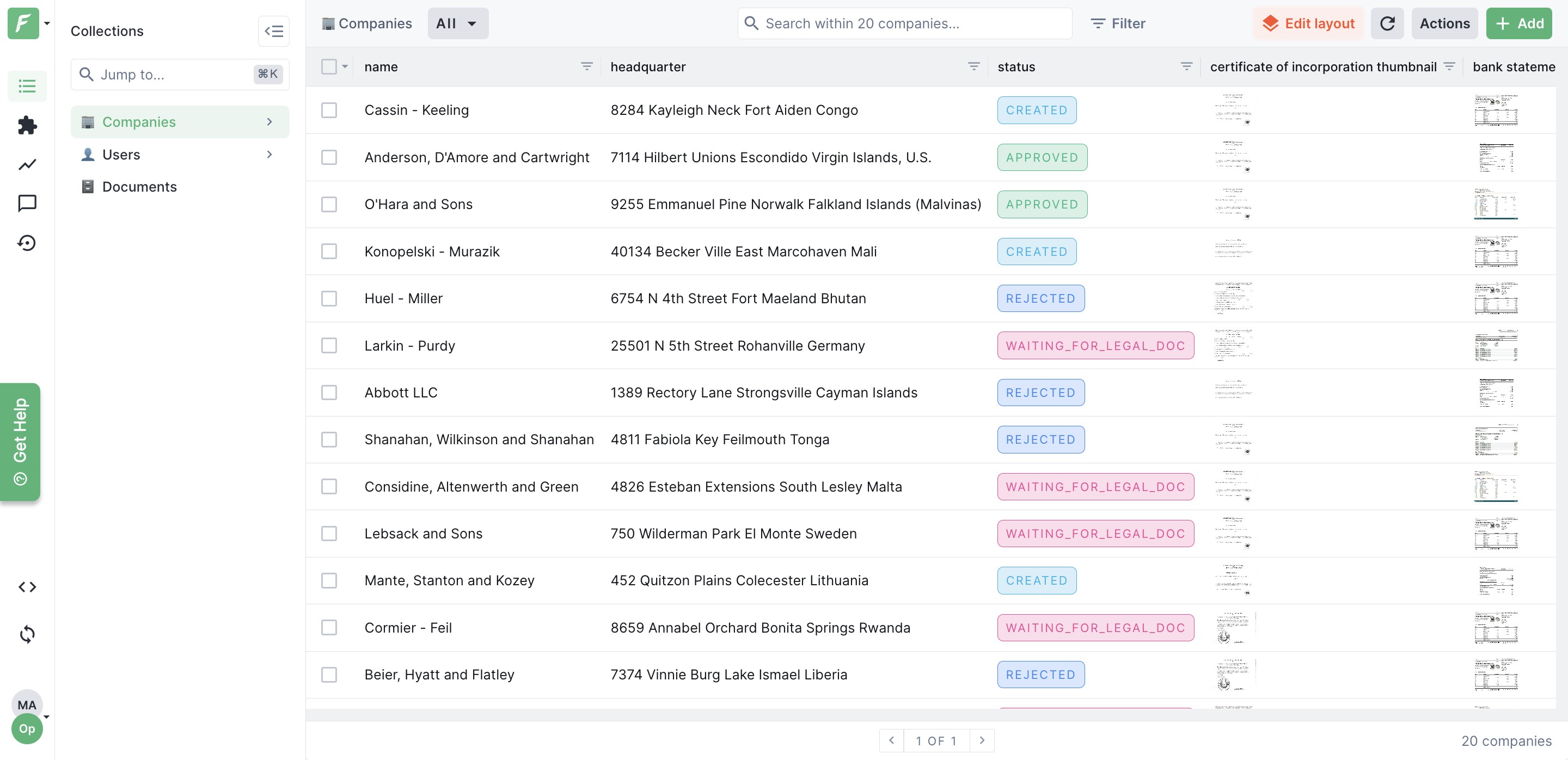Open the All segment dropdown
This screenshot has height=760, width=1568.
pyautogui.click(x=457, y=24)
